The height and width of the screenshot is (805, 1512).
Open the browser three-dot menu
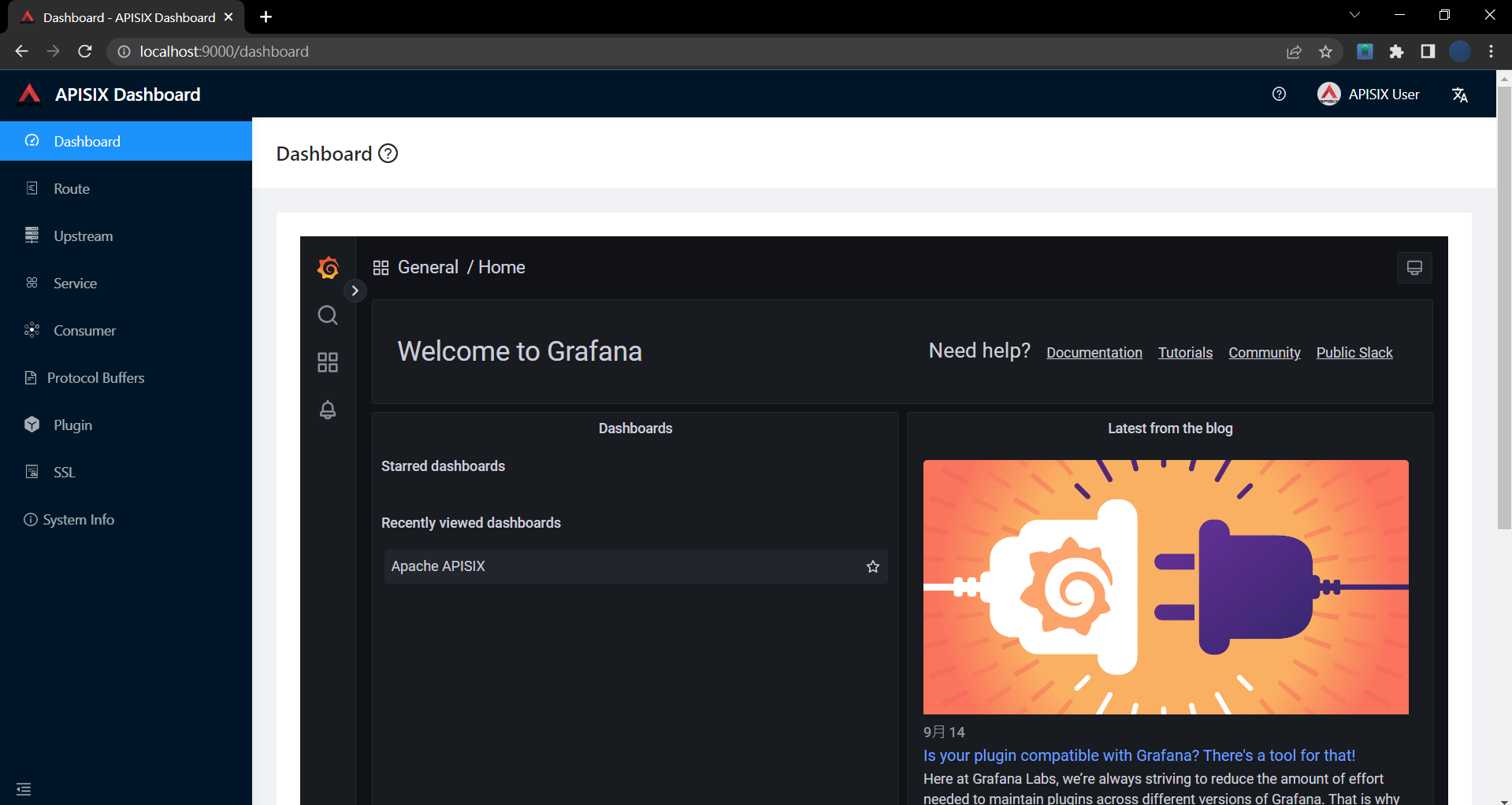(x=1491, y=52)
